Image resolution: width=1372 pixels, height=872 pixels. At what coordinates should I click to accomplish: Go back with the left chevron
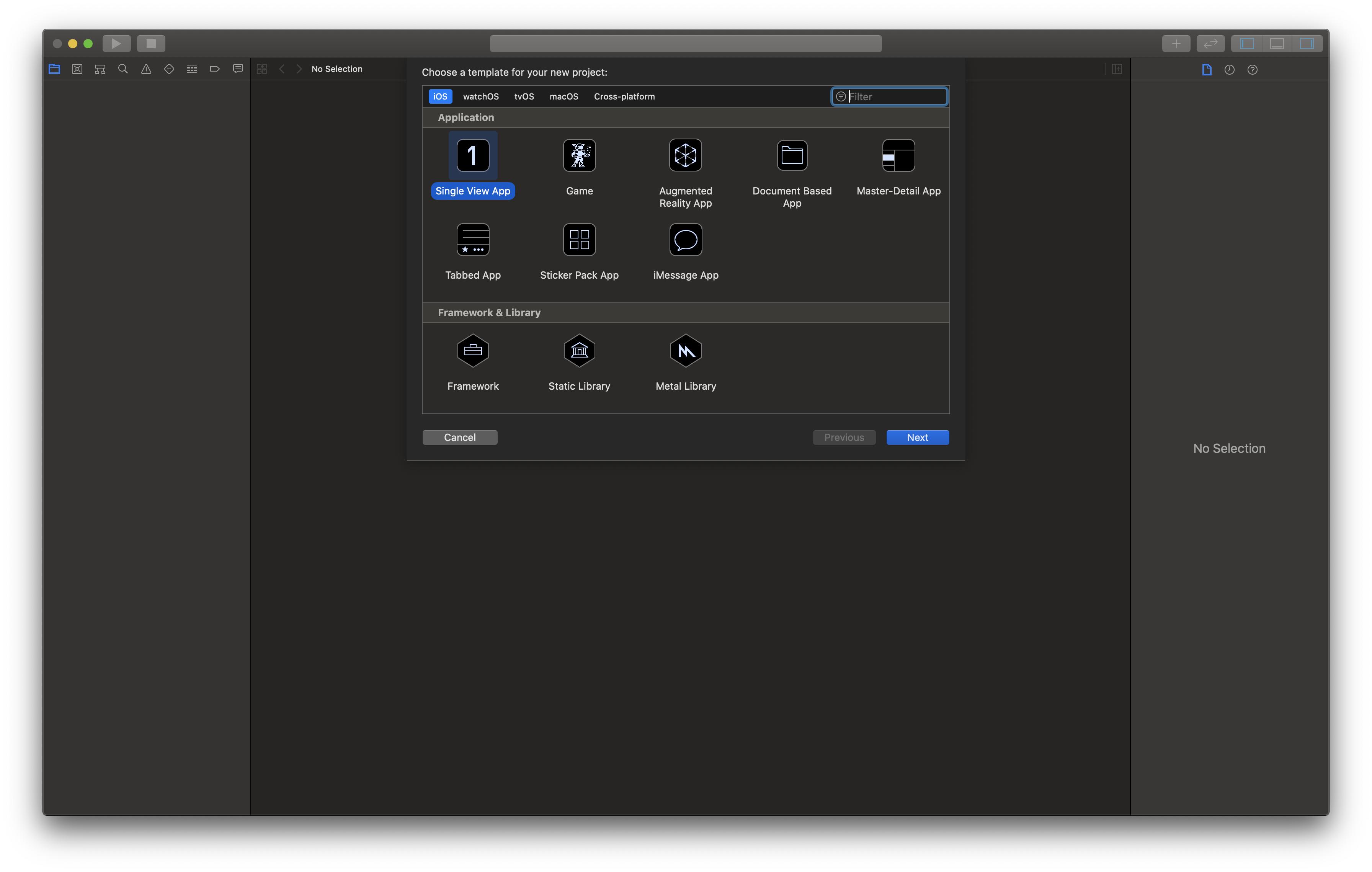(x=282, y=69)
